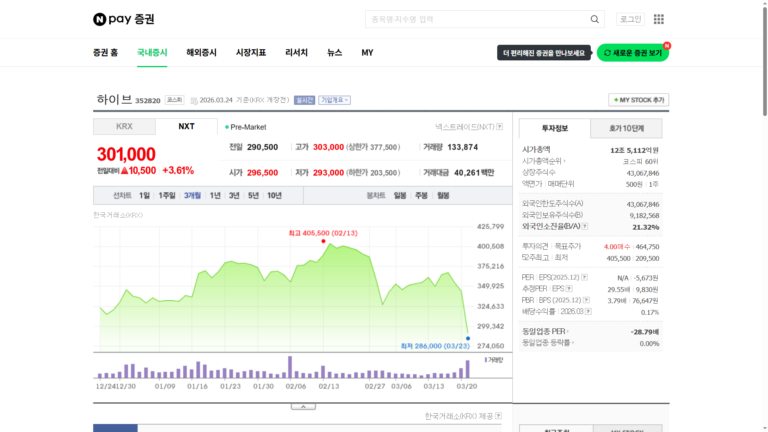Image resolution: width=768 pixels, height=432 pixels.
Task: Select 3개월 line chart period
Action: point(192,195)
